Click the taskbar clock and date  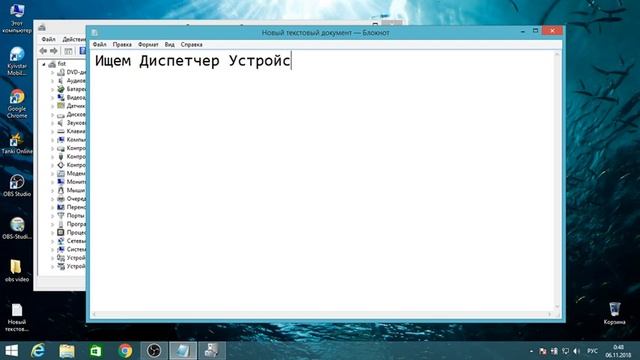(x=618, y=351)
